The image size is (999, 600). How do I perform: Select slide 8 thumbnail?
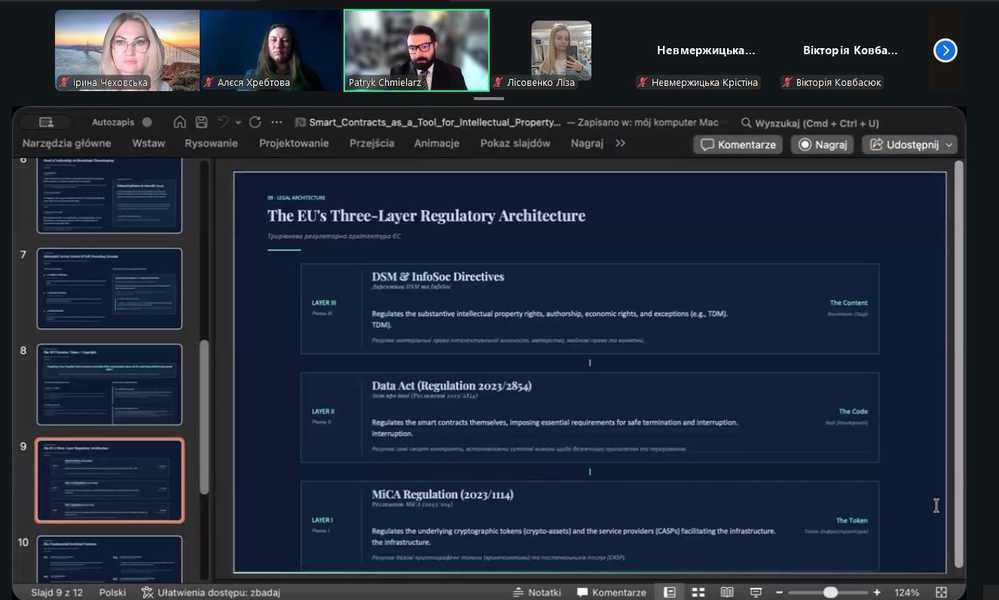109,384
